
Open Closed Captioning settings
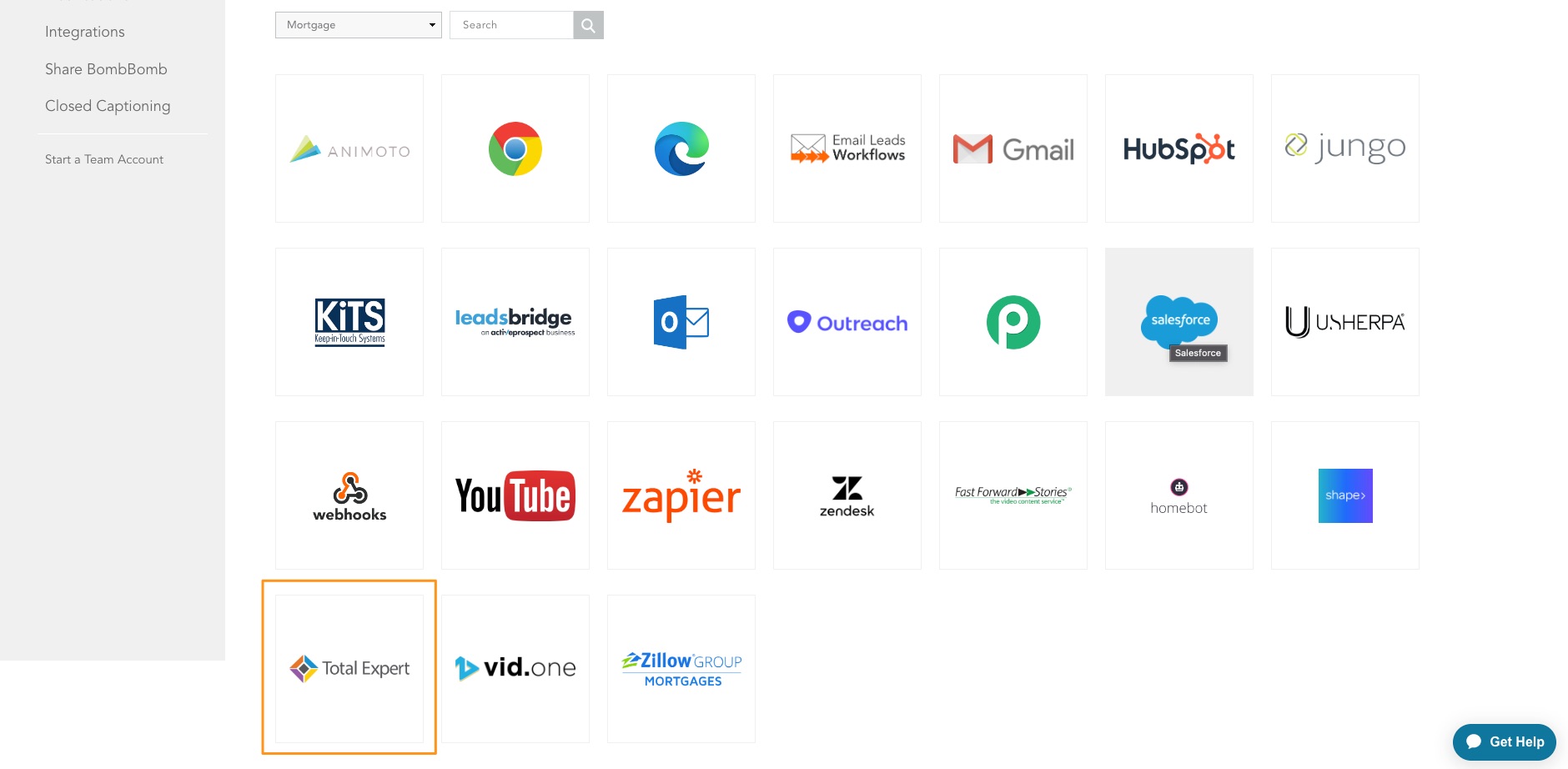[x=108, y=106]
